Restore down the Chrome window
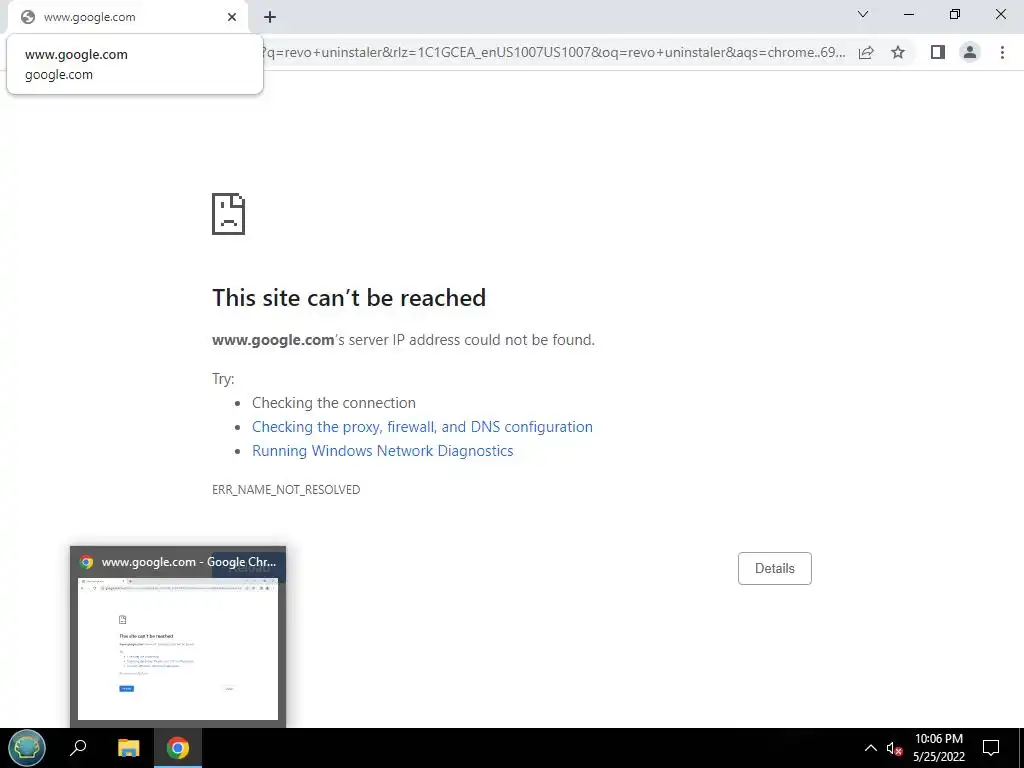The width and height of the screenshot is (1024, 768). click(955, 14)
